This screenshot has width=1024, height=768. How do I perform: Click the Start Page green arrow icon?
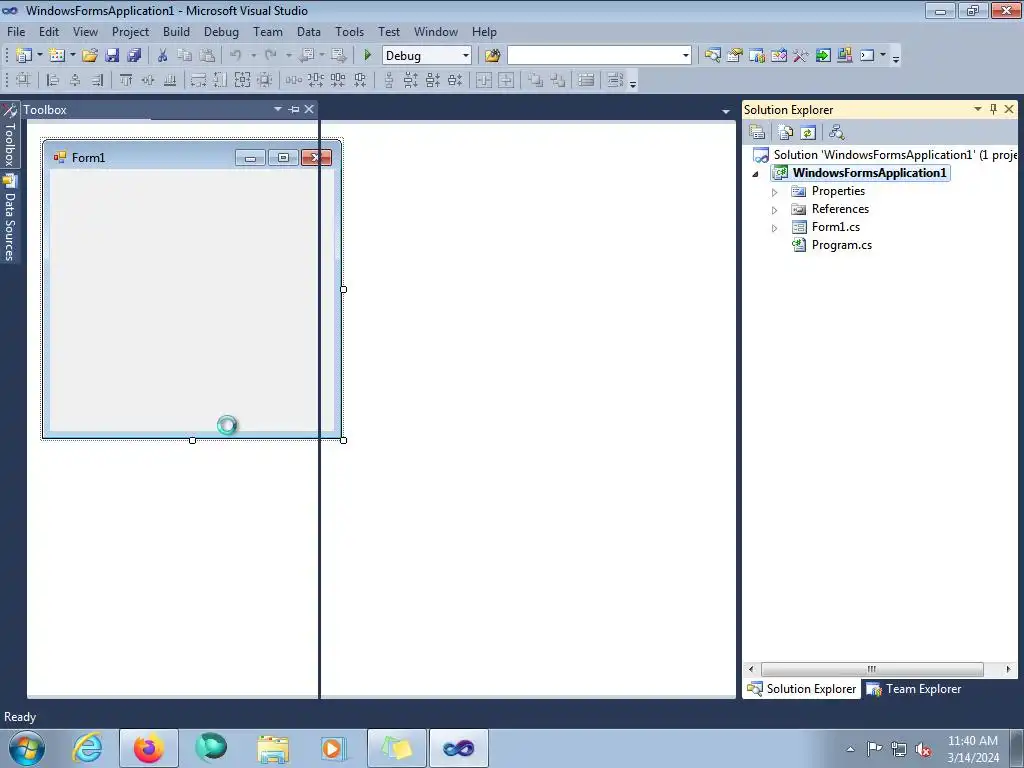click(x=823, y=56)
